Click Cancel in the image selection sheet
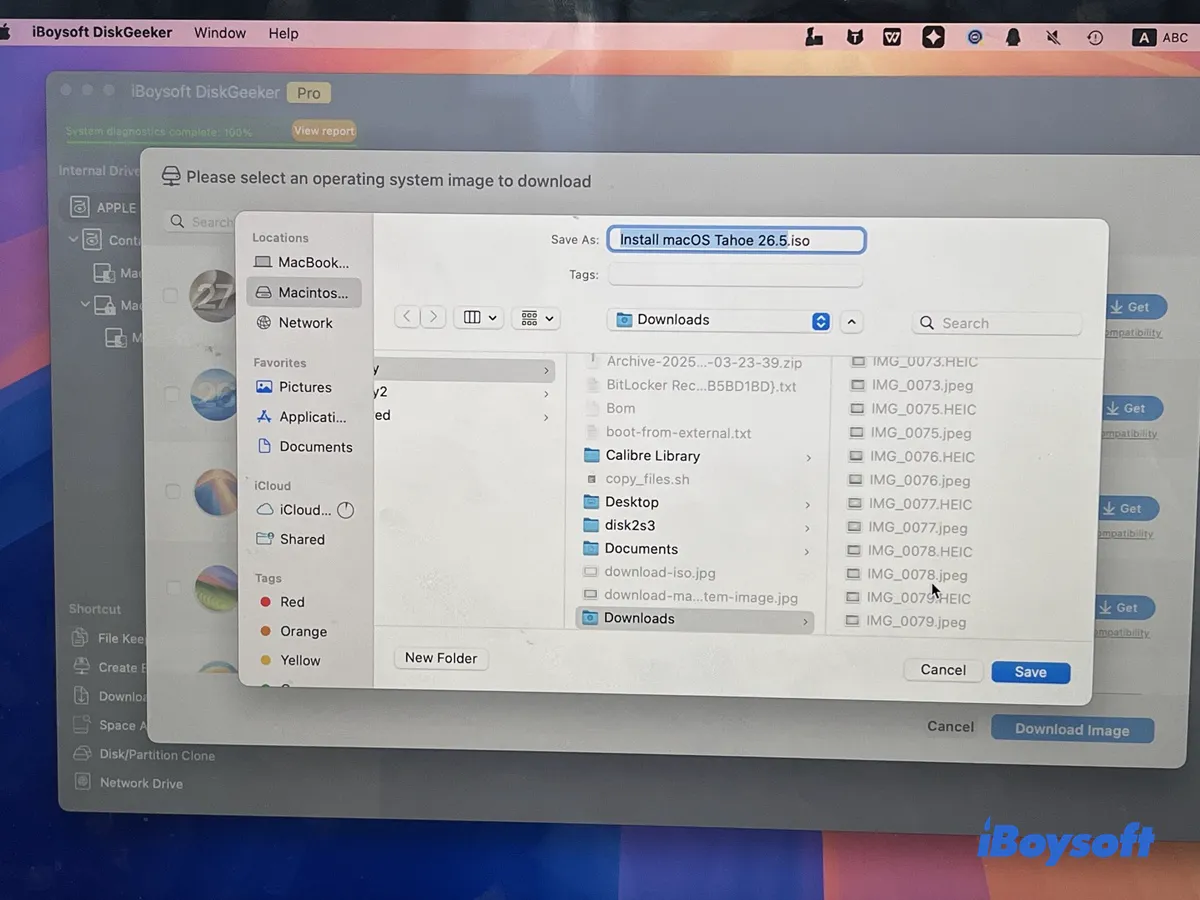 [950, 727]
